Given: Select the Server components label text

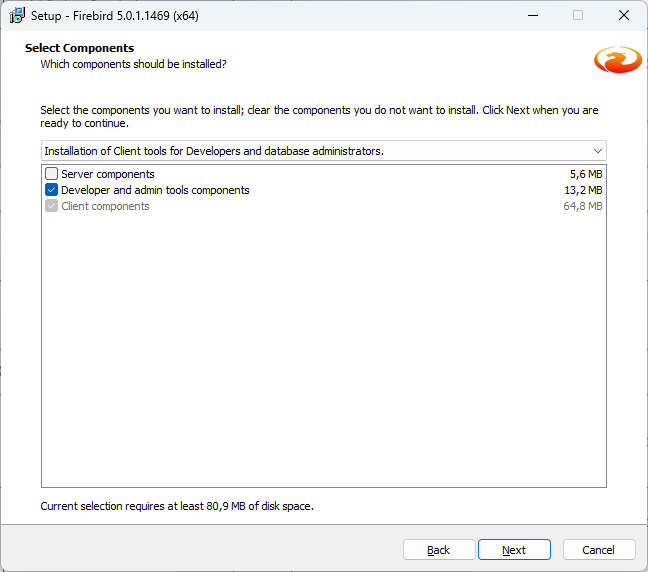Looking at the screenshot, I should [108, 174].
